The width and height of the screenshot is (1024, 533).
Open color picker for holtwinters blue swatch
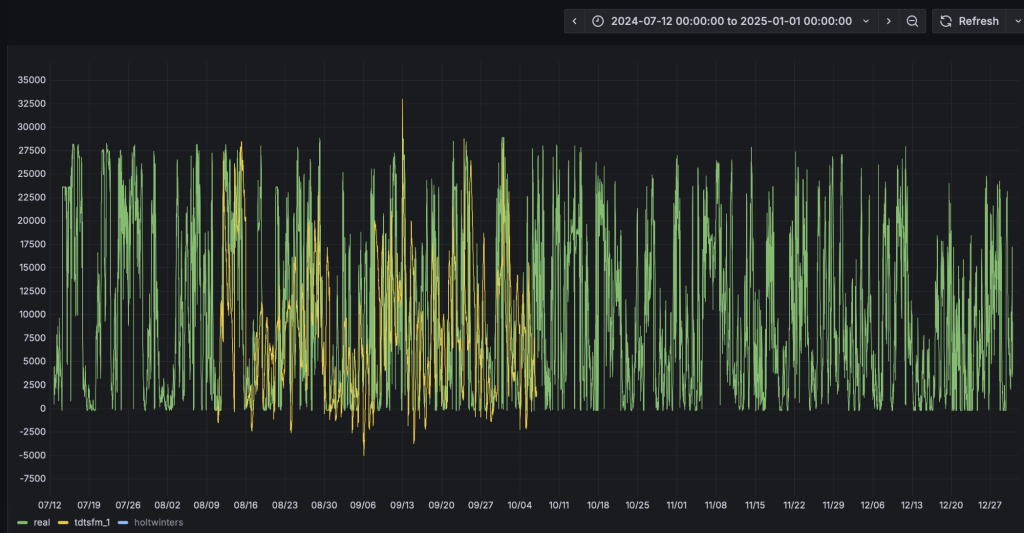(123, 522)
